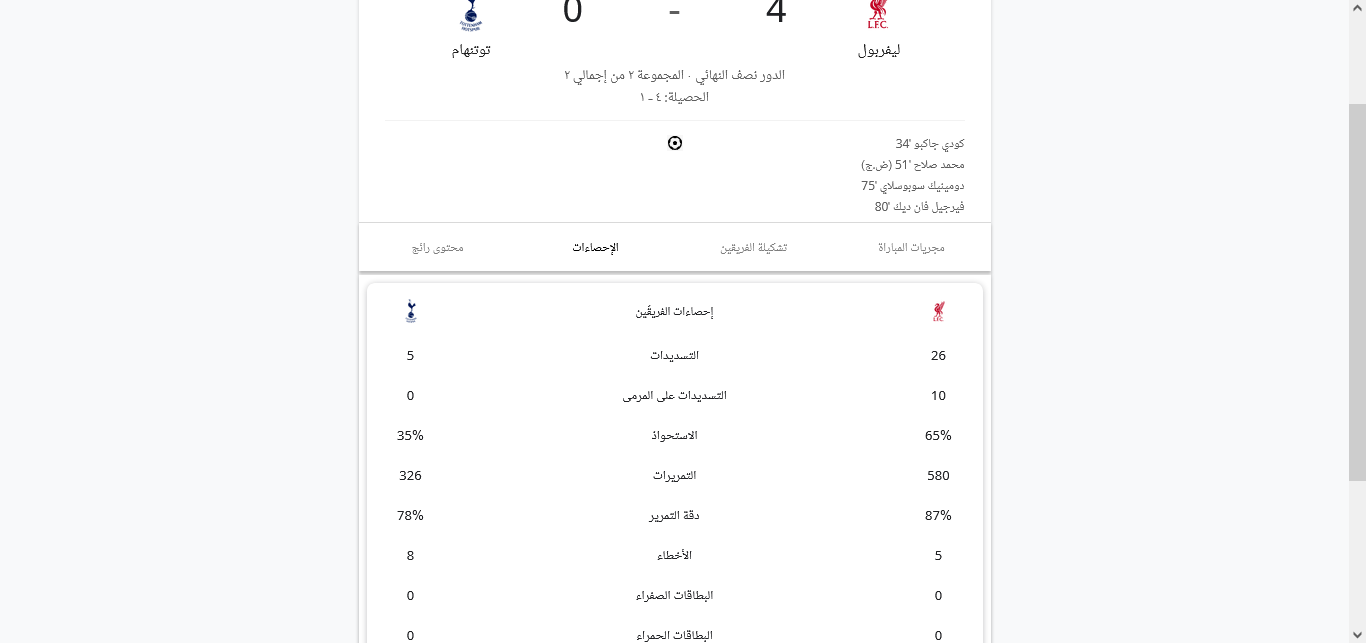The width and height of the screenshot is (1366, 643).
Task: Click the Liverpool club crest at the top
Action: 878,14
